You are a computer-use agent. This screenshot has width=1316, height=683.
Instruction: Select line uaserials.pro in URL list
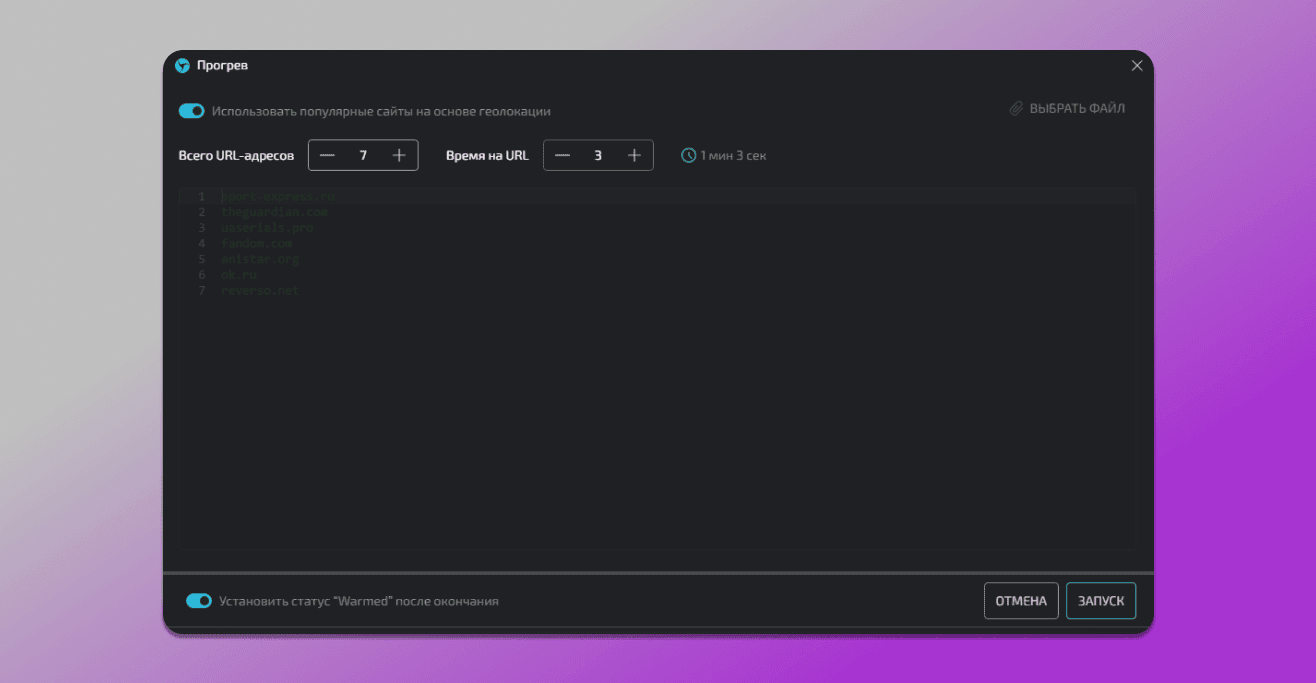(267, 228)
